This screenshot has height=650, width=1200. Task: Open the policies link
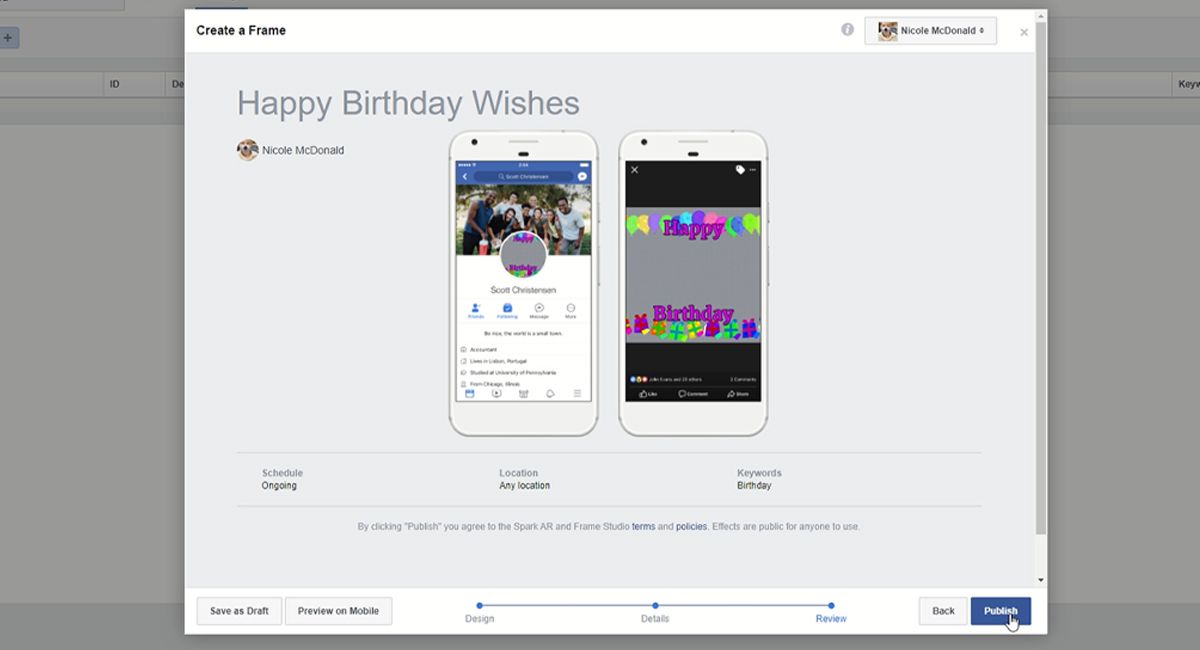[691, 526]
